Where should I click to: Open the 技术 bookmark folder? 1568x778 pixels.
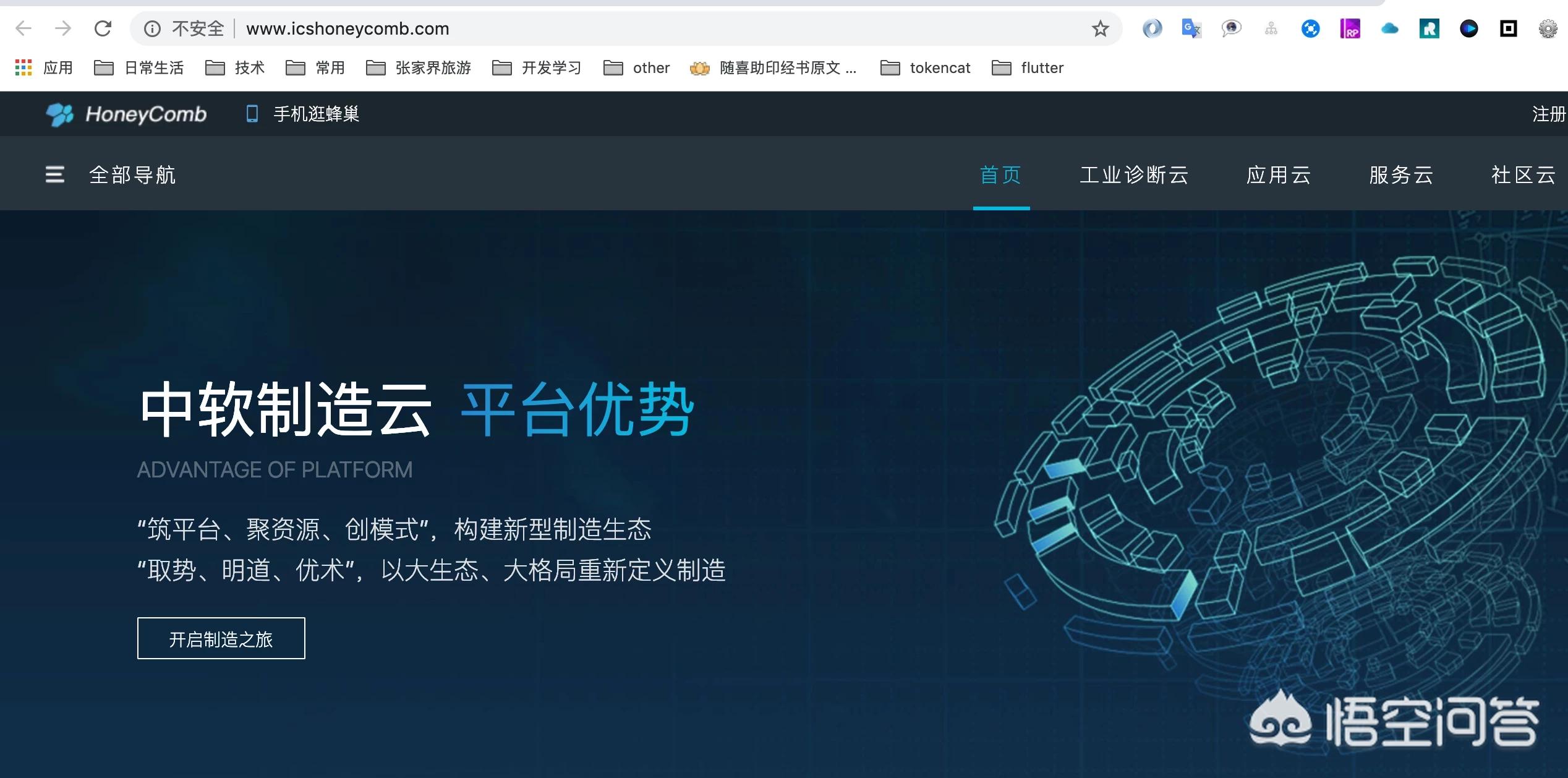pyautogui.click(x=235, y=67)
